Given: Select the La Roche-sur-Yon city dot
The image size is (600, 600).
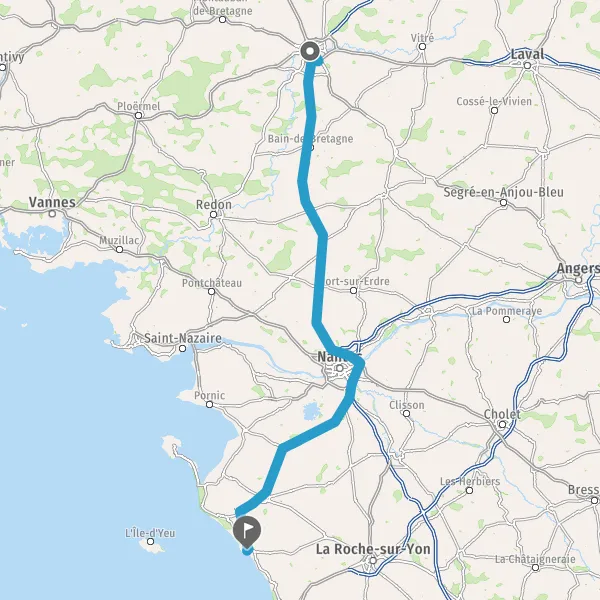Looking at the screenshot, I should point(373,561).
